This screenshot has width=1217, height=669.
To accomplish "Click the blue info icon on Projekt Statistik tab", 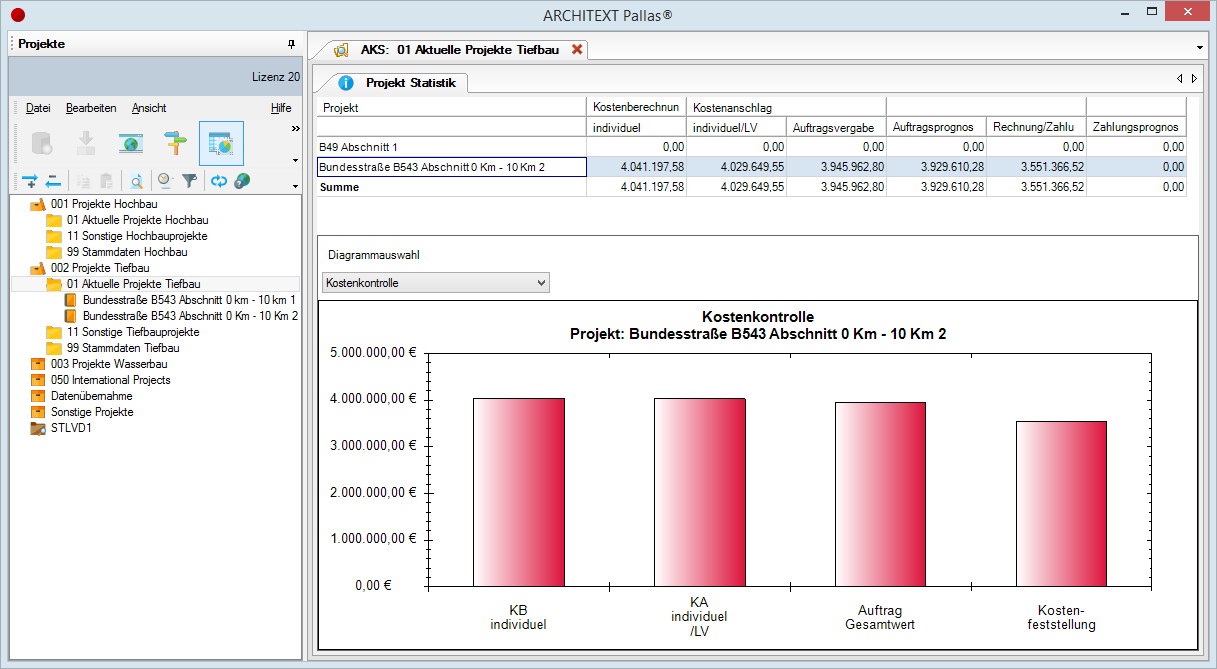I will coord(346,83).
